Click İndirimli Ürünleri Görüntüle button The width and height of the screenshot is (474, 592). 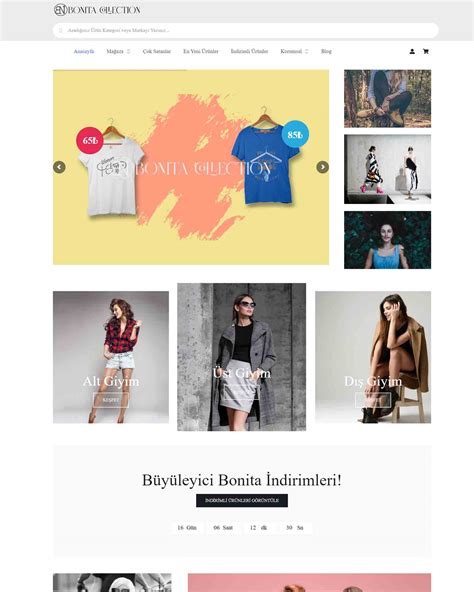click(x=242, y=500)
